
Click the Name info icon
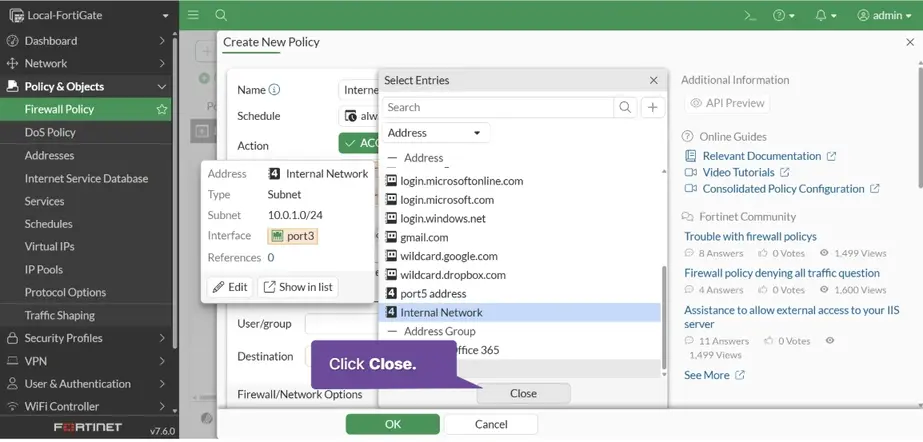tap(274, 90)
